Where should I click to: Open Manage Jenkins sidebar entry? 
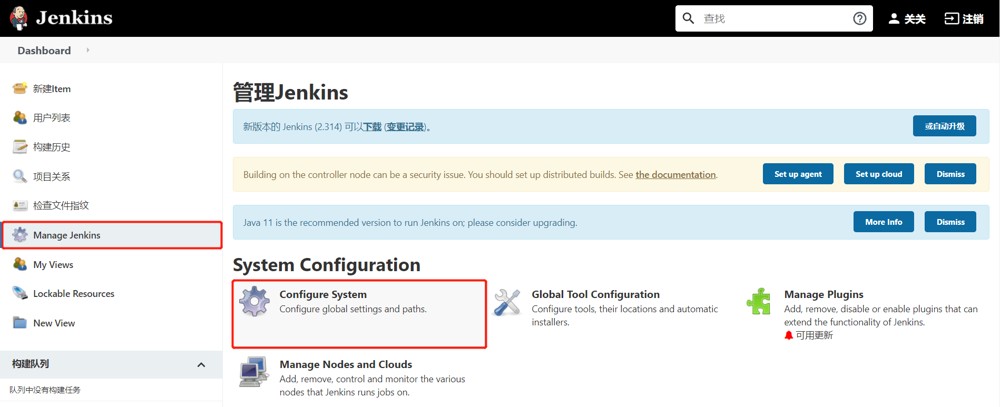66,235
